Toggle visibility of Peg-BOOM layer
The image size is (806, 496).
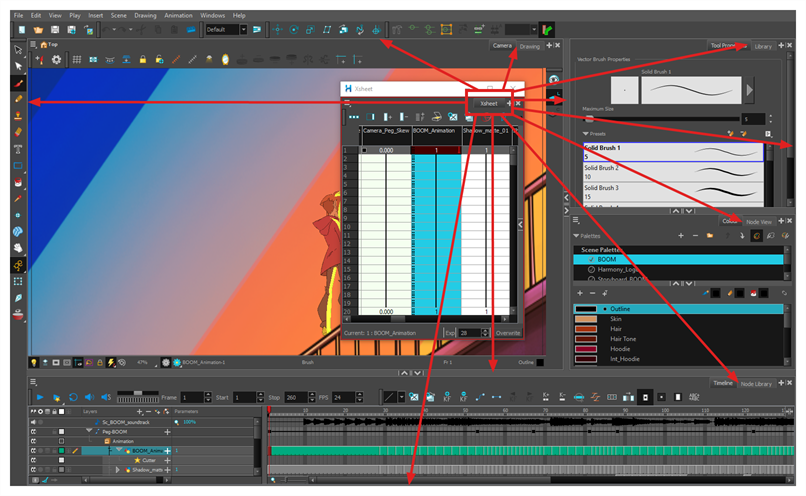[x=35, y=431]
